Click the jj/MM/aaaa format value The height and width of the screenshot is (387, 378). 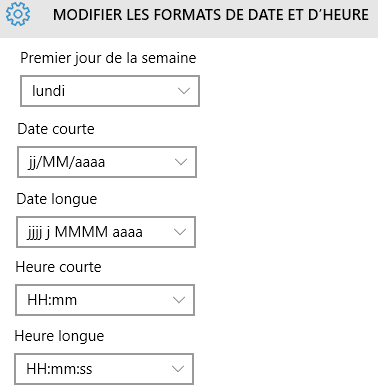pos(67,162)
